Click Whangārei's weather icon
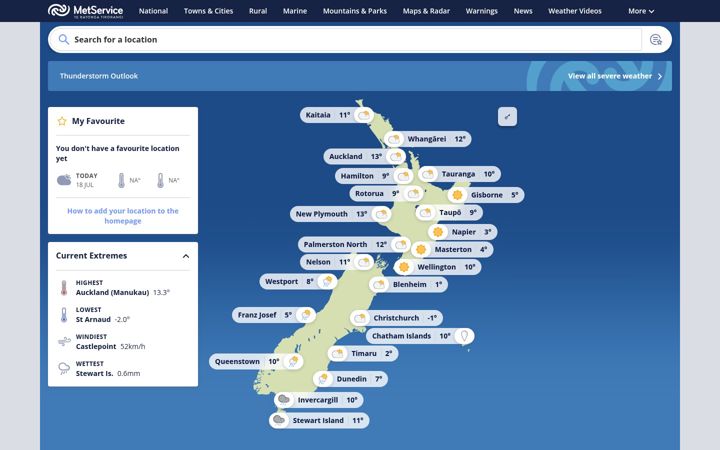 coord(394,139)
